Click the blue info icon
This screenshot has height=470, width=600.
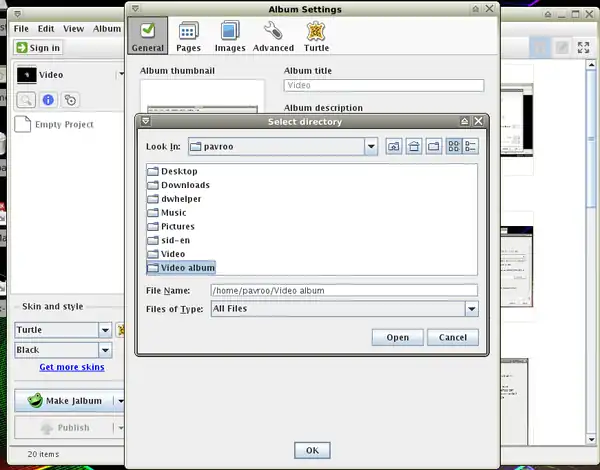47,100
